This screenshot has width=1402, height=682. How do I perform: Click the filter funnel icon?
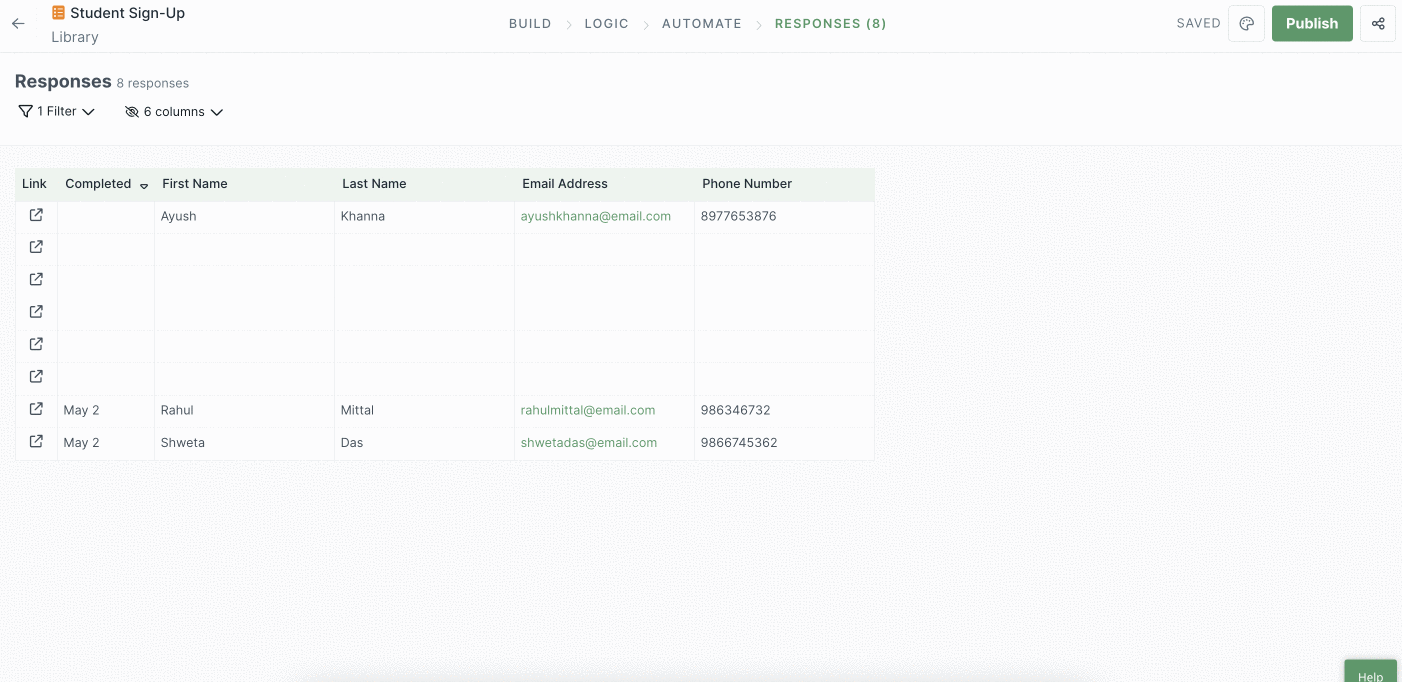tap(25, 111)
